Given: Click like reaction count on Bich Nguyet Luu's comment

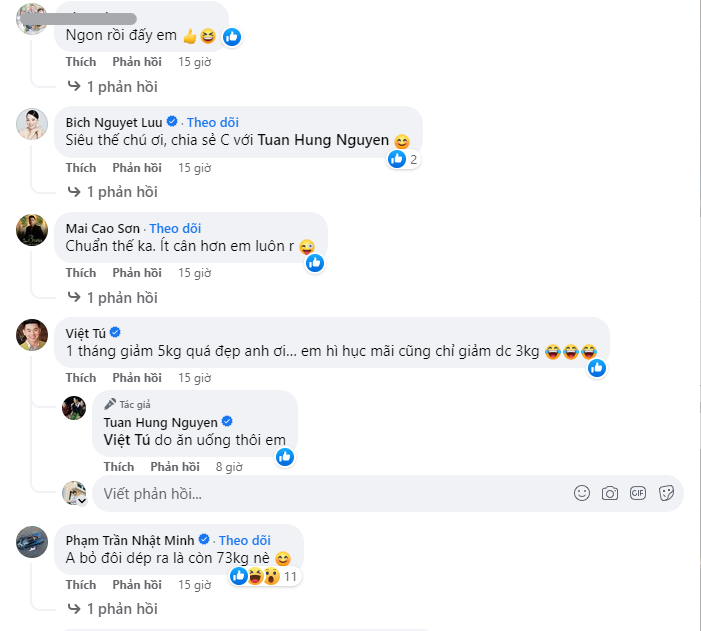Looking at the screenshot, I should pyautogui.click(x=404, y=158).
